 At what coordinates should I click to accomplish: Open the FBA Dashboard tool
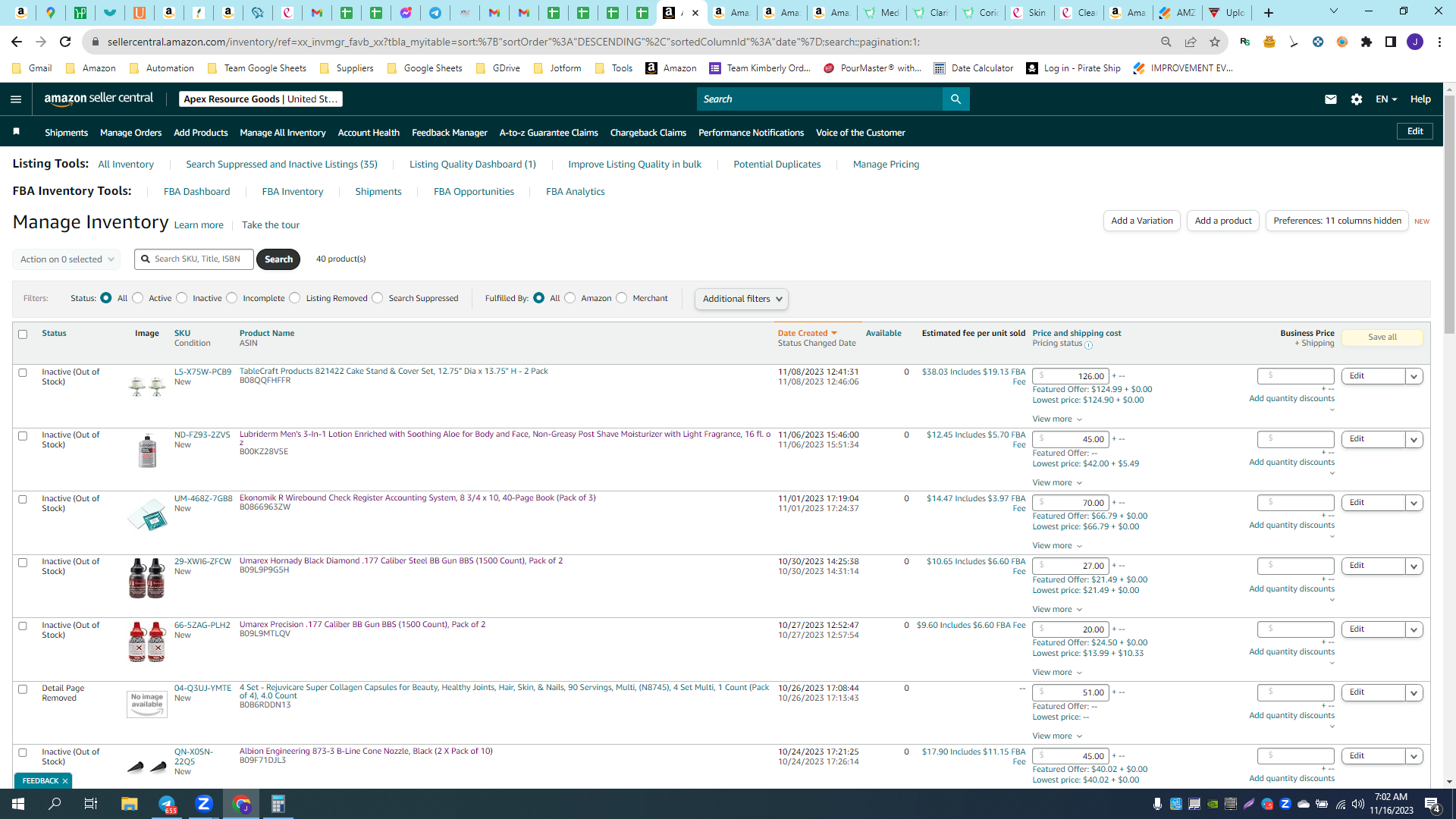[x=196, y=192]
